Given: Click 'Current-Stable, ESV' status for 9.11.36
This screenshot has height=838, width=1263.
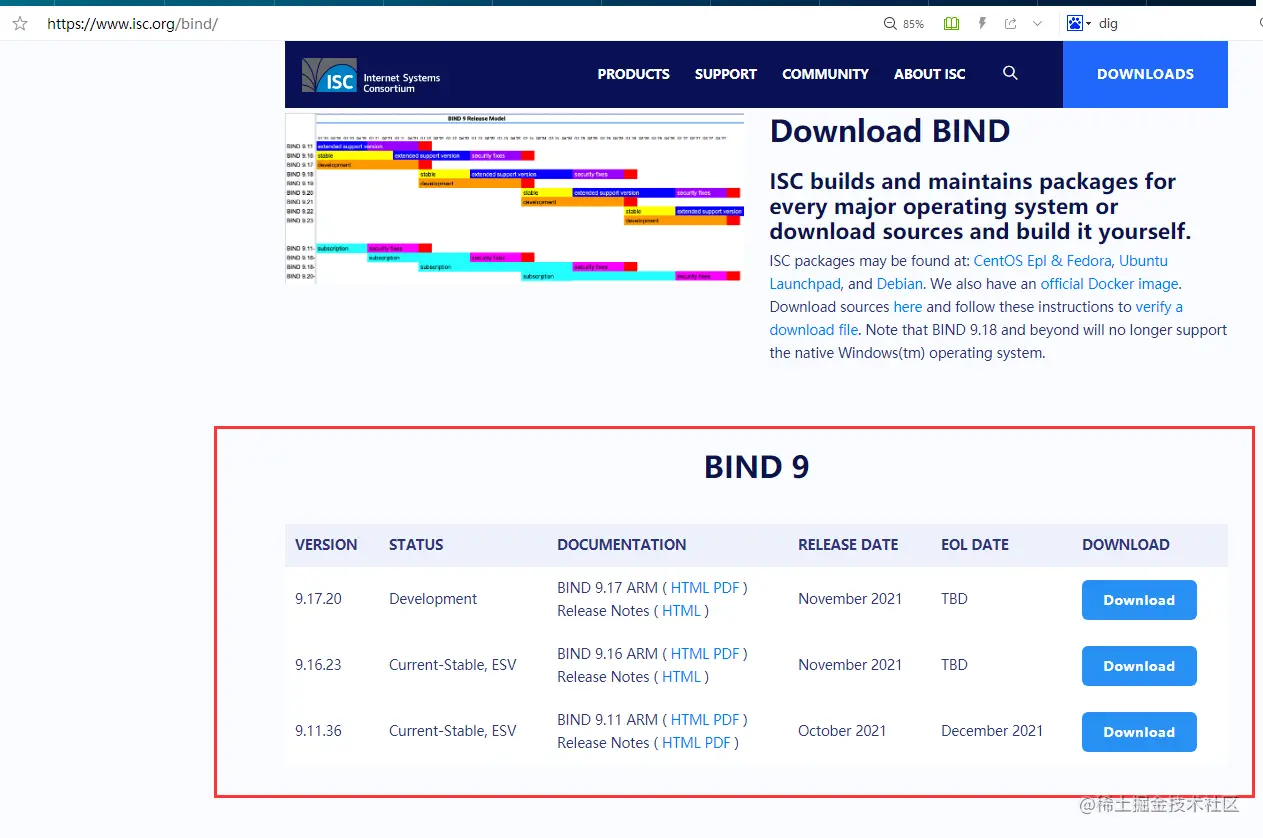Looking at the screenshot, I should (453, 731).
